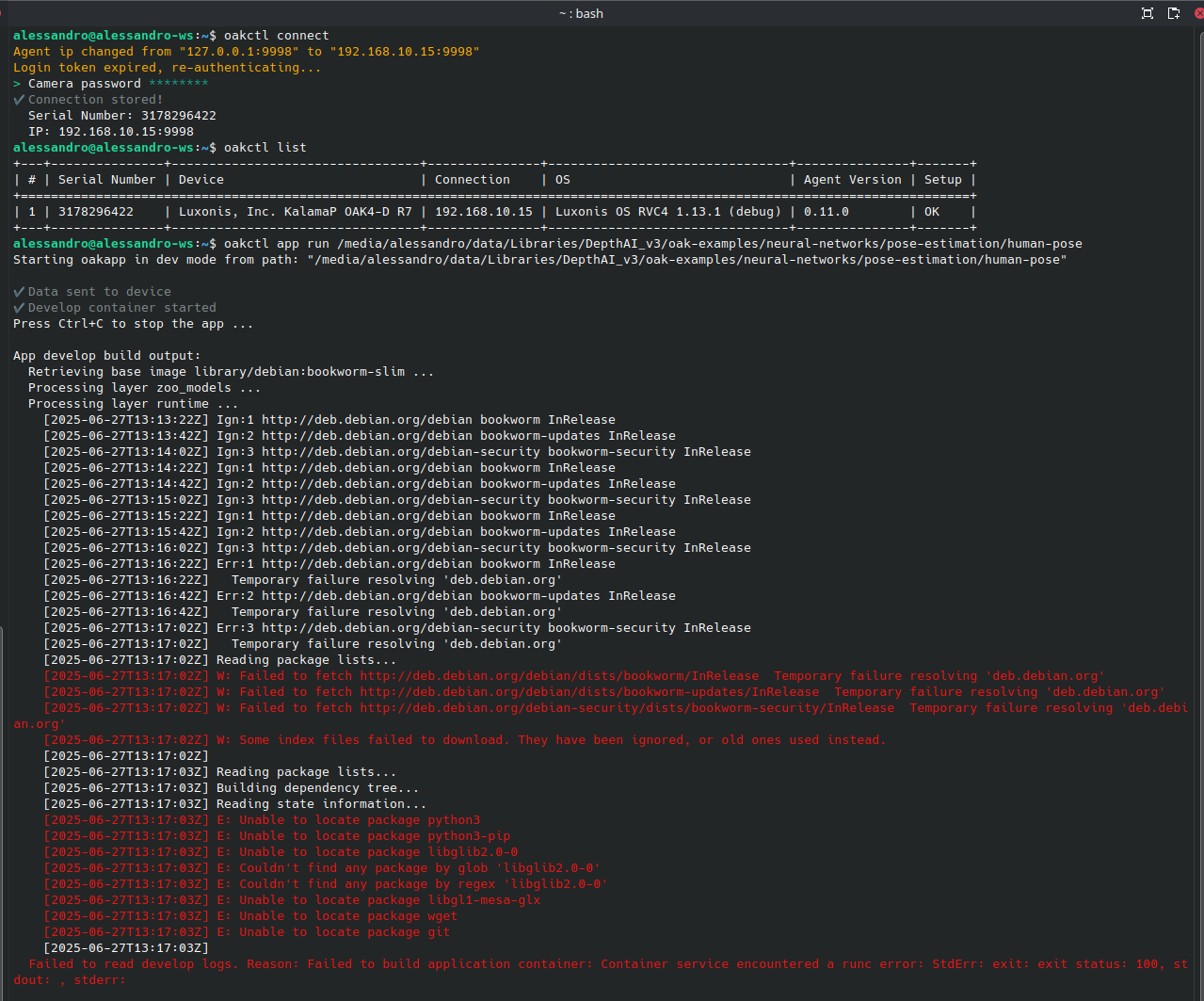Click the checkmark beside 'Develop container started'
This screenshot has width=1204, height=1001.
(x=19, y=308)
